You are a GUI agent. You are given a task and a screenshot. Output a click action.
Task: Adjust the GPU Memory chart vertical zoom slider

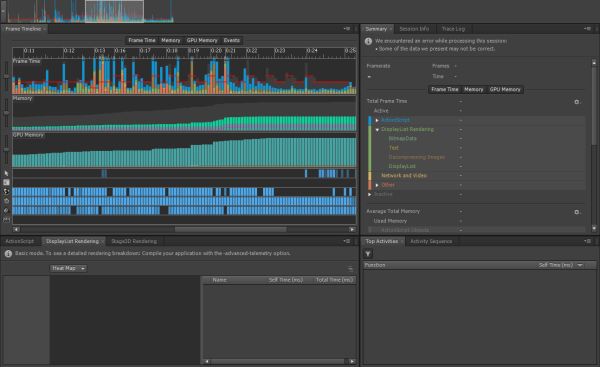pyautogui.click(x=6, y=150)
